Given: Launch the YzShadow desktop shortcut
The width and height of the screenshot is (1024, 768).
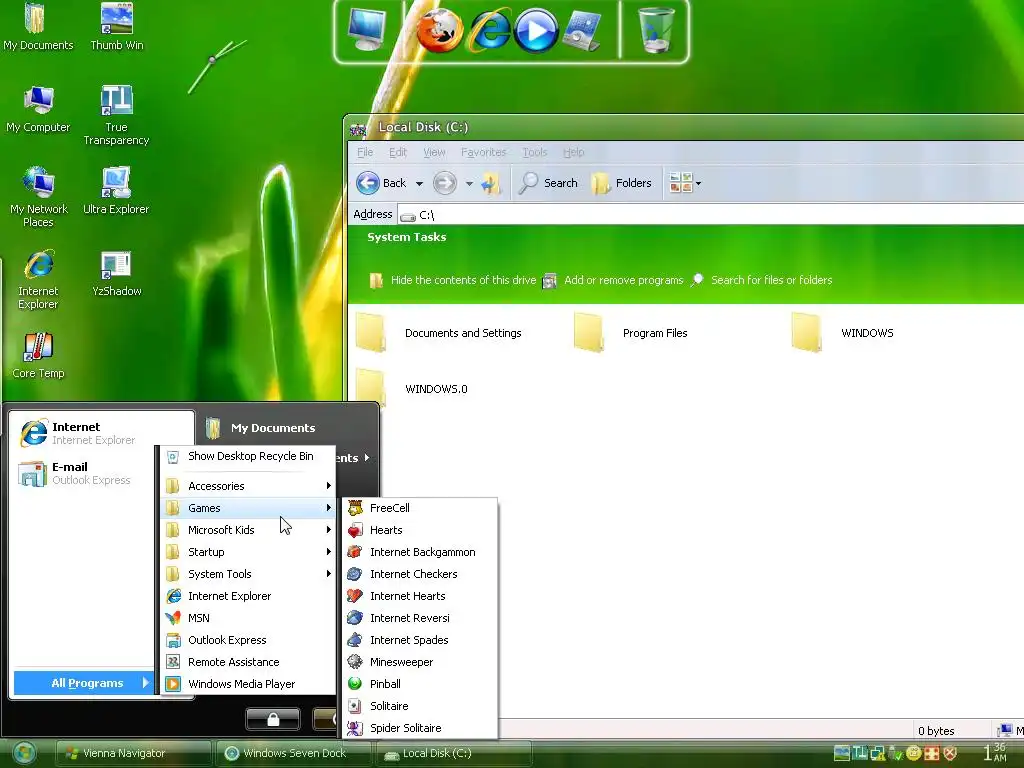Looking at the screenshot, I should [116, 273].
